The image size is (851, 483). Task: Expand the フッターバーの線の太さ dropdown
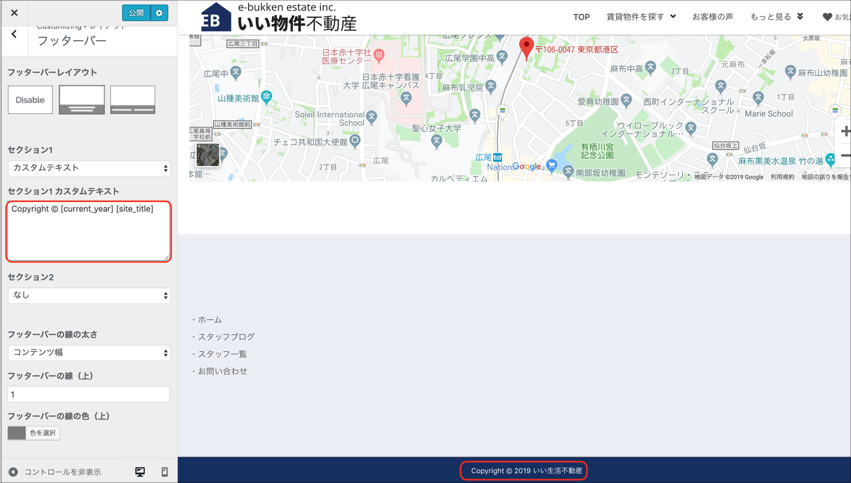pos(89,353)
